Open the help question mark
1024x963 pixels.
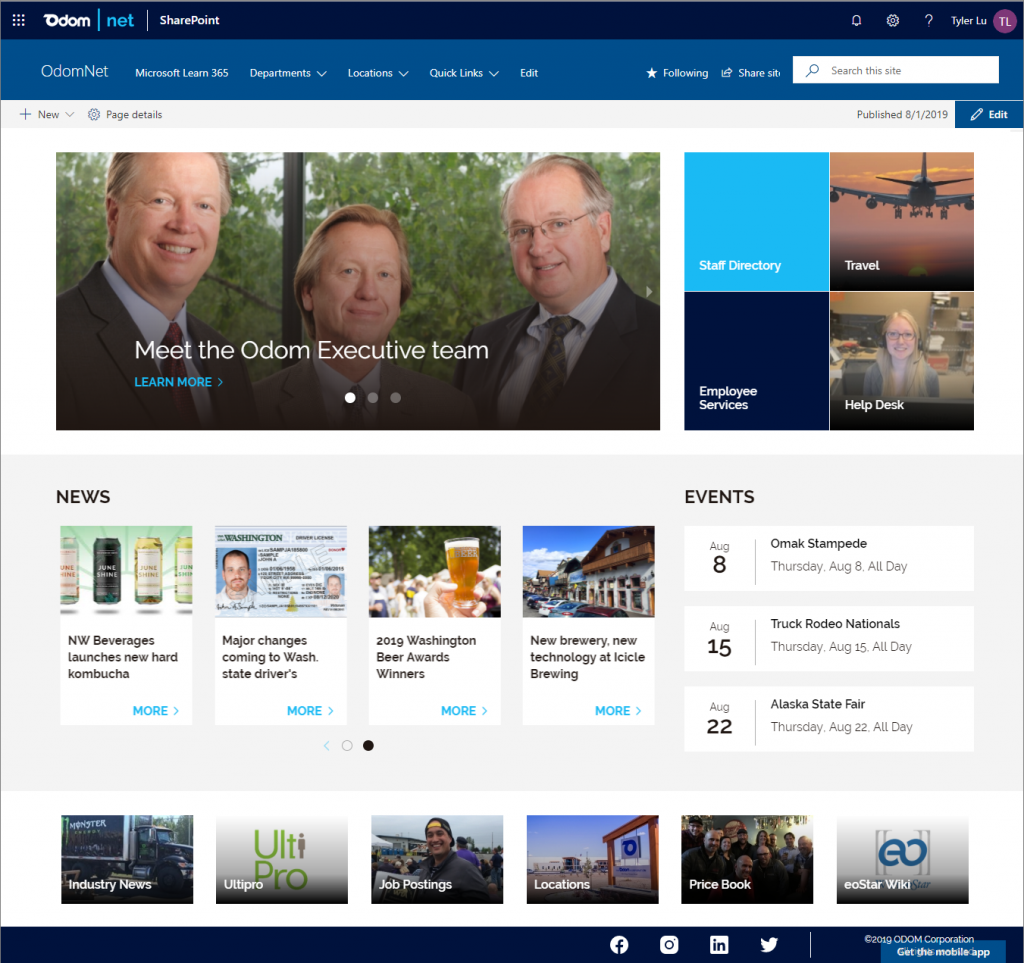(929, 20)
